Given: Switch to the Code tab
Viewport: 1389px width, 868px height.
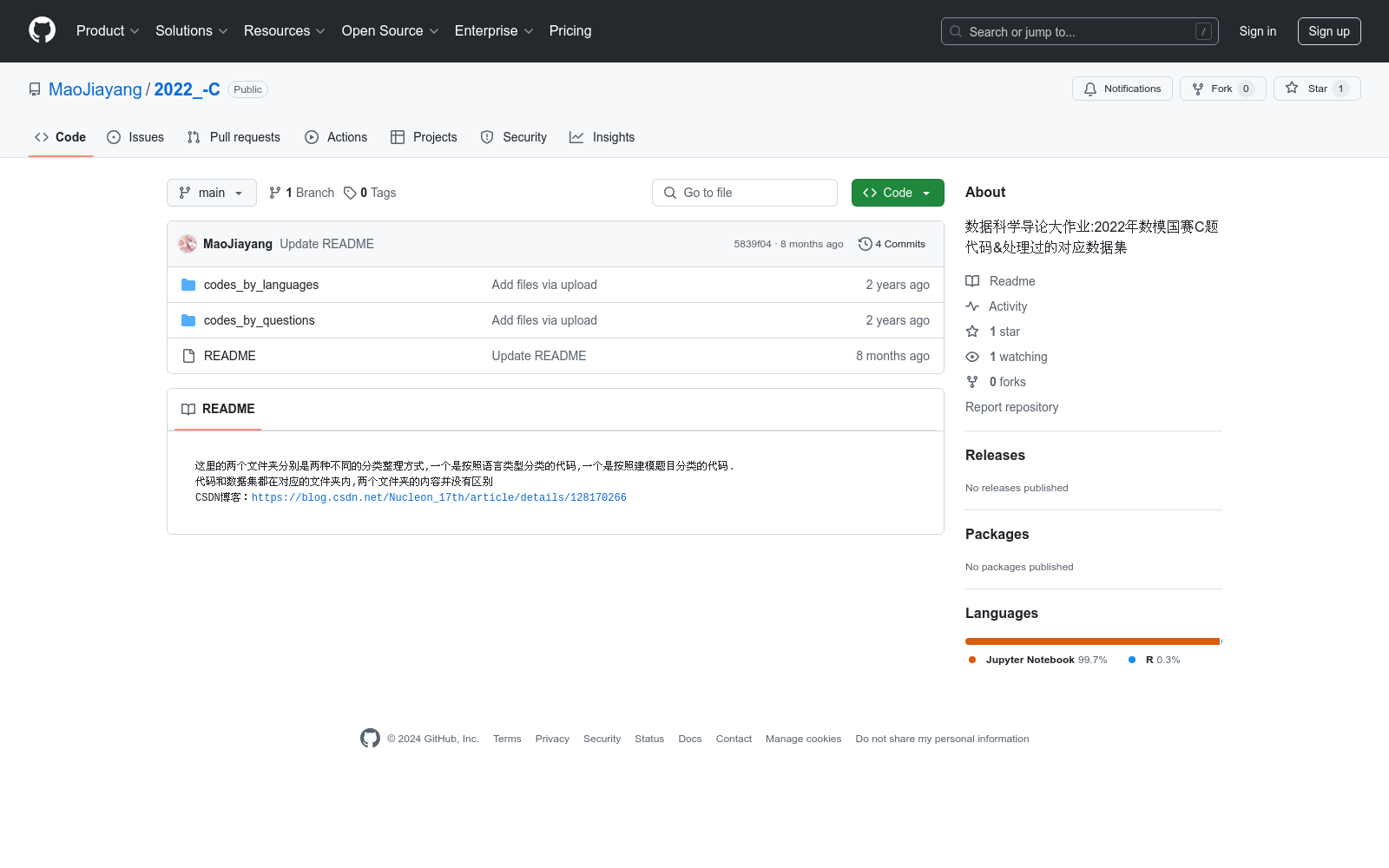Looking at the screenshot, I should coord(61,137).
